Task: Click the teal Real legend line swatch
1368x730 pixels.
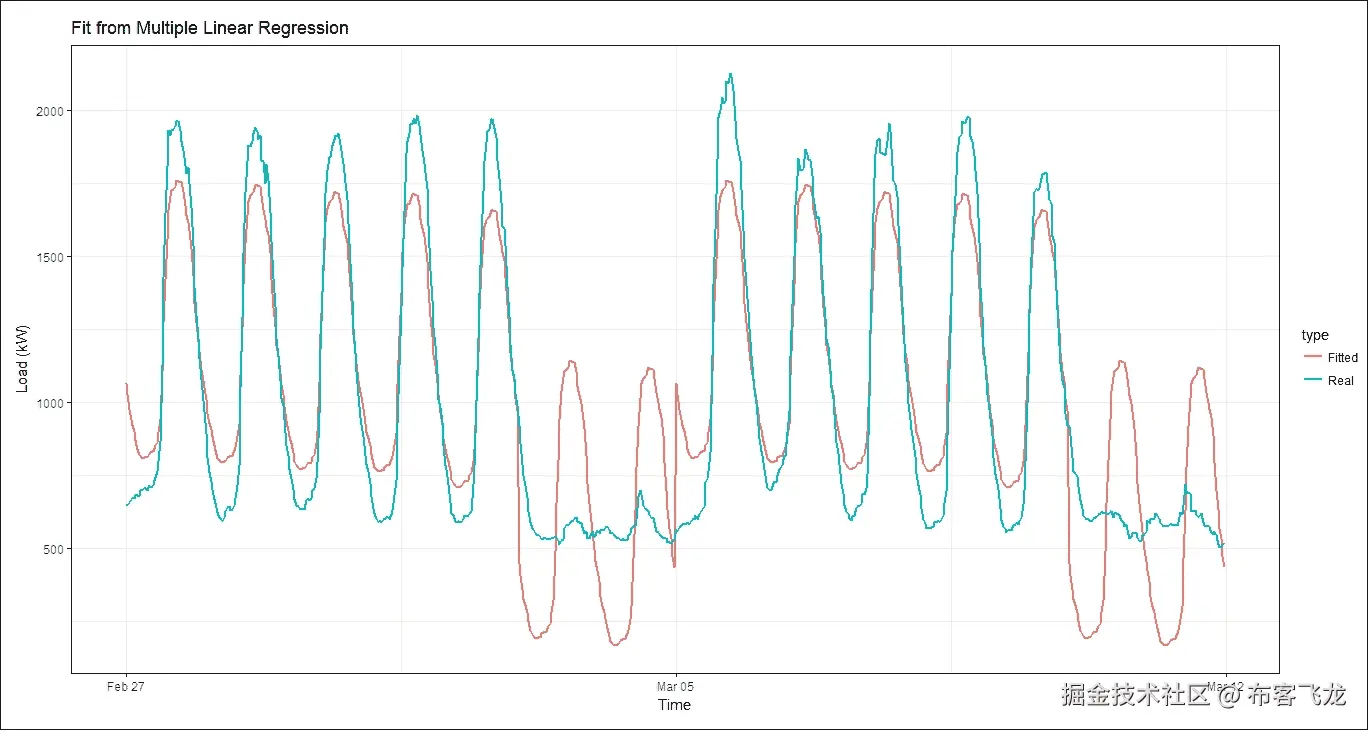Action: [x=1312, y=380]
